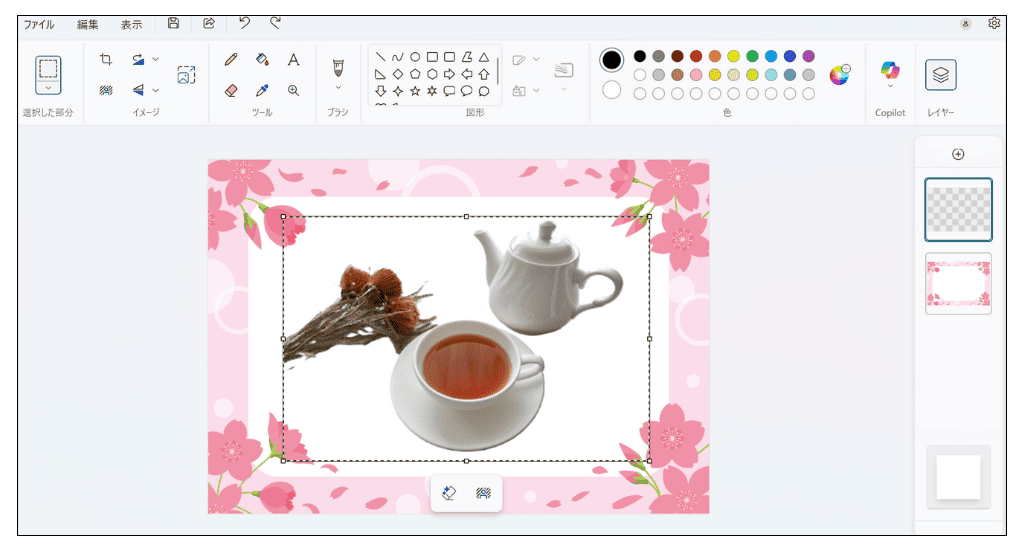Select the crop tool

(x=106, y=59)
